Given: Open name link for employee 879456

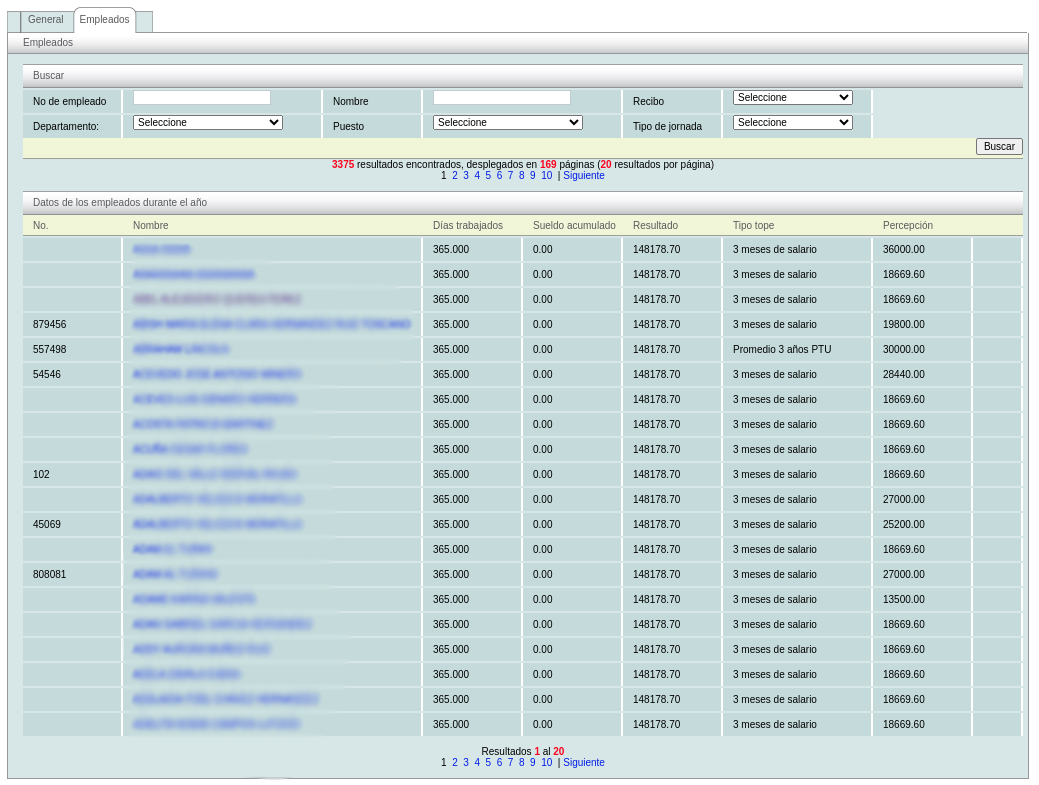Looking at the screenshot, I should (271, 325).
